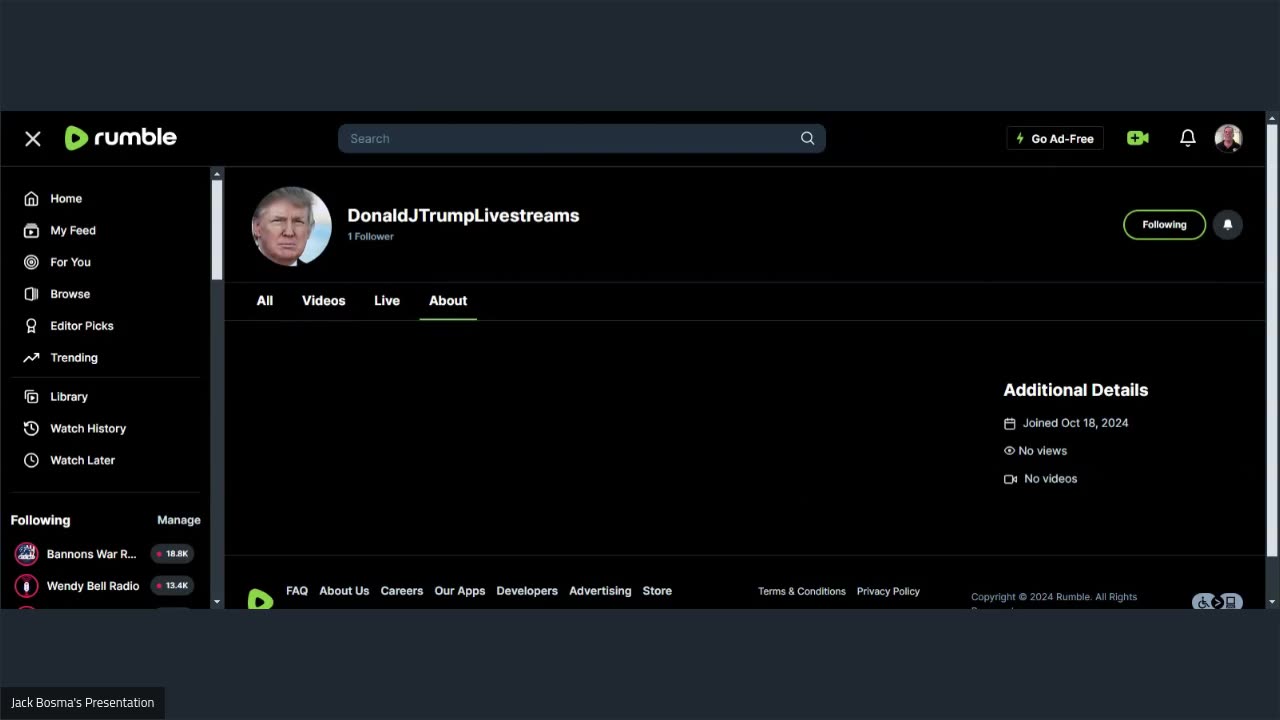Image resolution: width=1280 pixels, height=720 pixels.
Task: Click the No videos text
Action: [x=1050, y=479]
